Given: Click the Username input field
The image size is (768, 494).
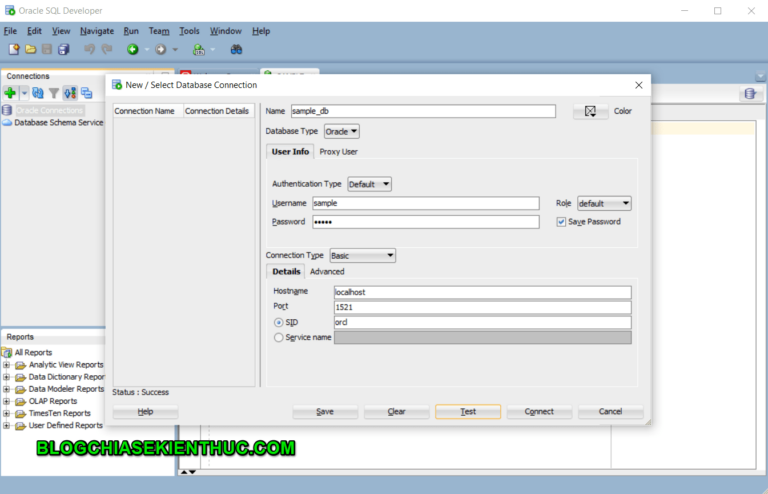Looking at the screenshot, I should (426, 203).
